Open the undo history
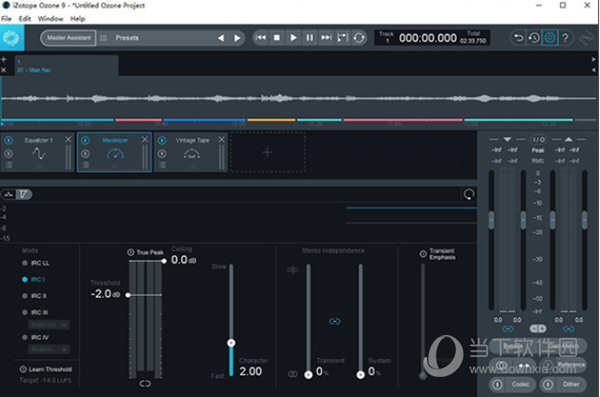This screenshot has width=600, height=397. (x=534, y=38)
